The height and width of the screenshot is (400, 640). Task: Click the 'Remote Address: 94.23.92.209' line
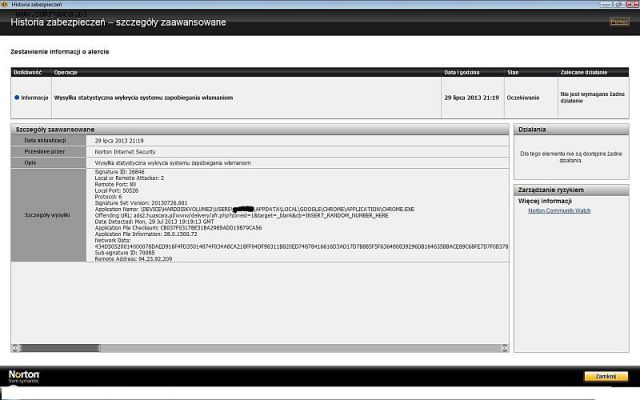133,259
